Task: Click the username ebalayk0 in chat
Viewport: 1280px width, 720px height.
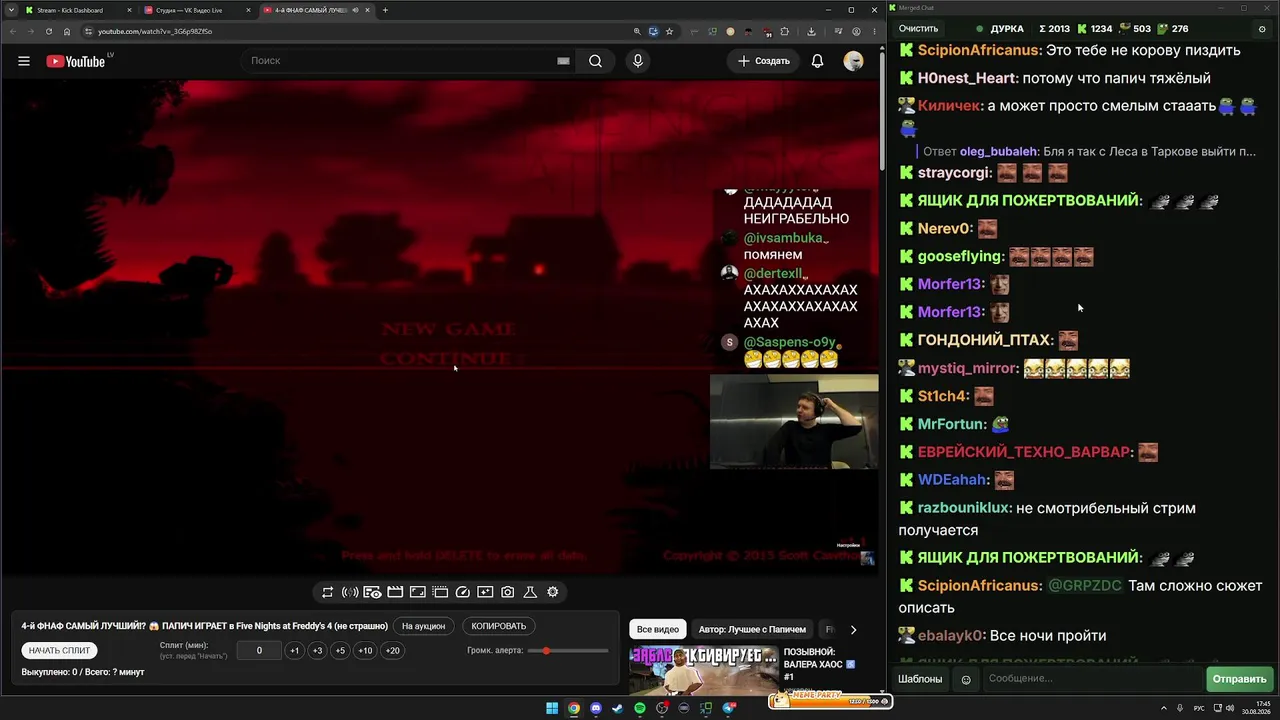Action: click(x=951, y=636)
